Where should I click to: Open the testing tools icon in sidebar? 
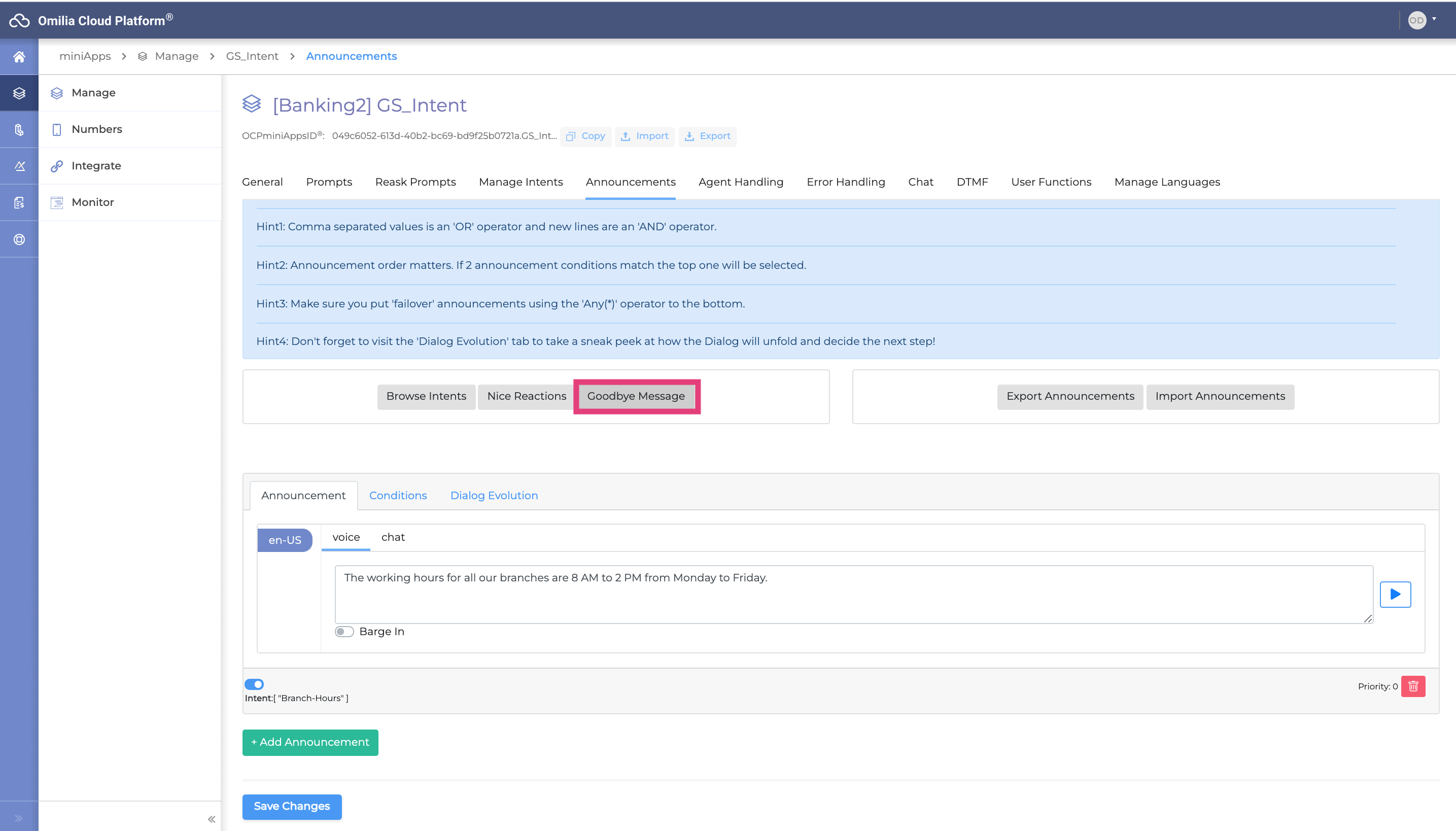tap(19, 166)
